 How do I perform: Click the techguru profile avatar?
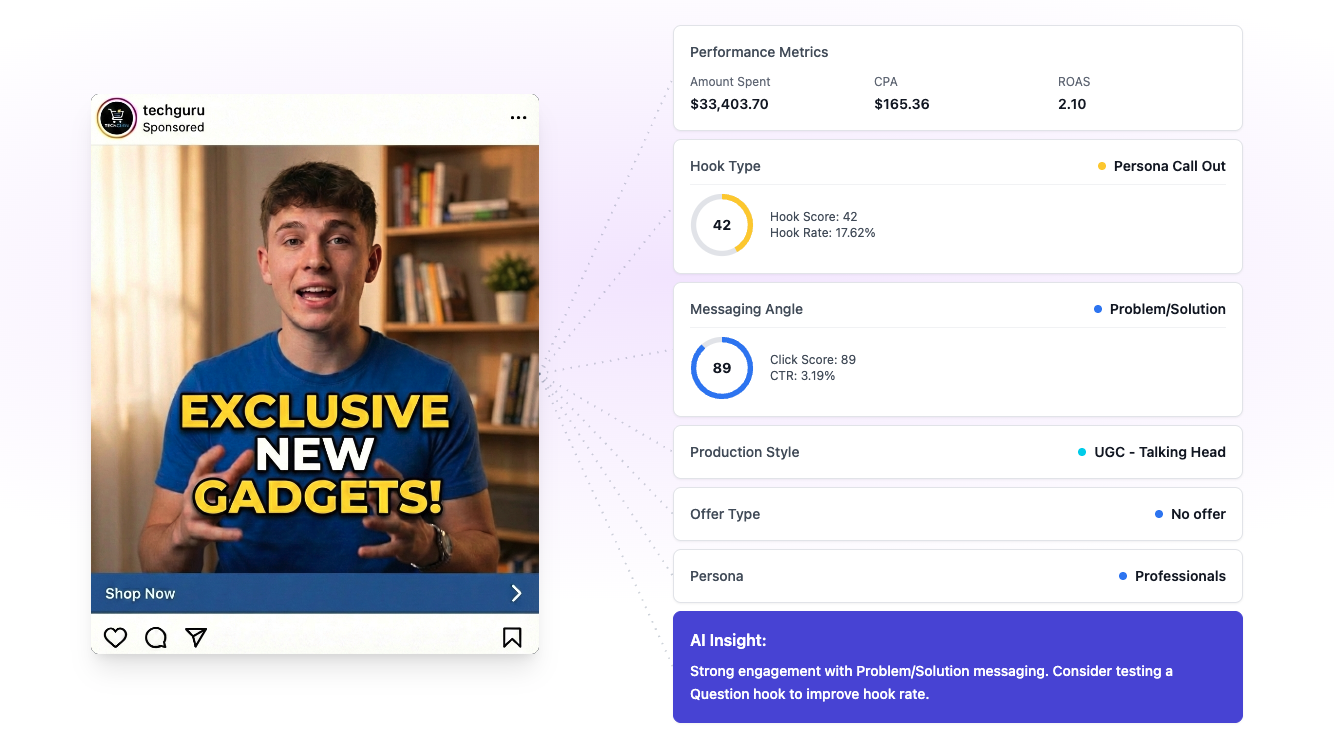[x=116, y=118]
